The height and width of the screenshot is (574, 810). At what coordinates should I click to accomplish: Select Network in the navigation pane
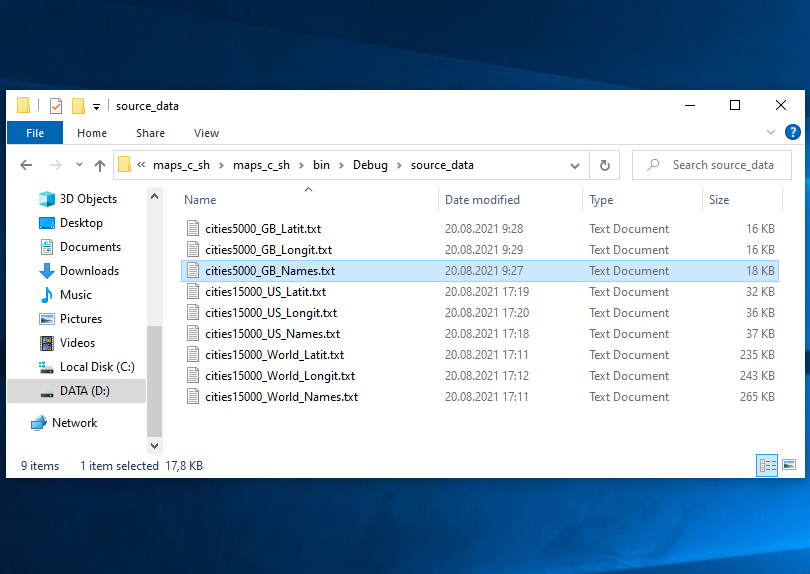(x=64, y=423)
